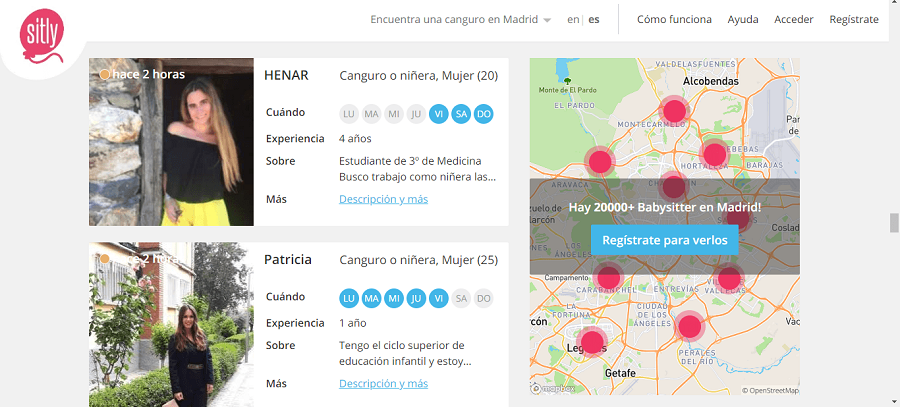Click 'Regístrate para verlos' button

pyautogui.click(x=665, y=240)
